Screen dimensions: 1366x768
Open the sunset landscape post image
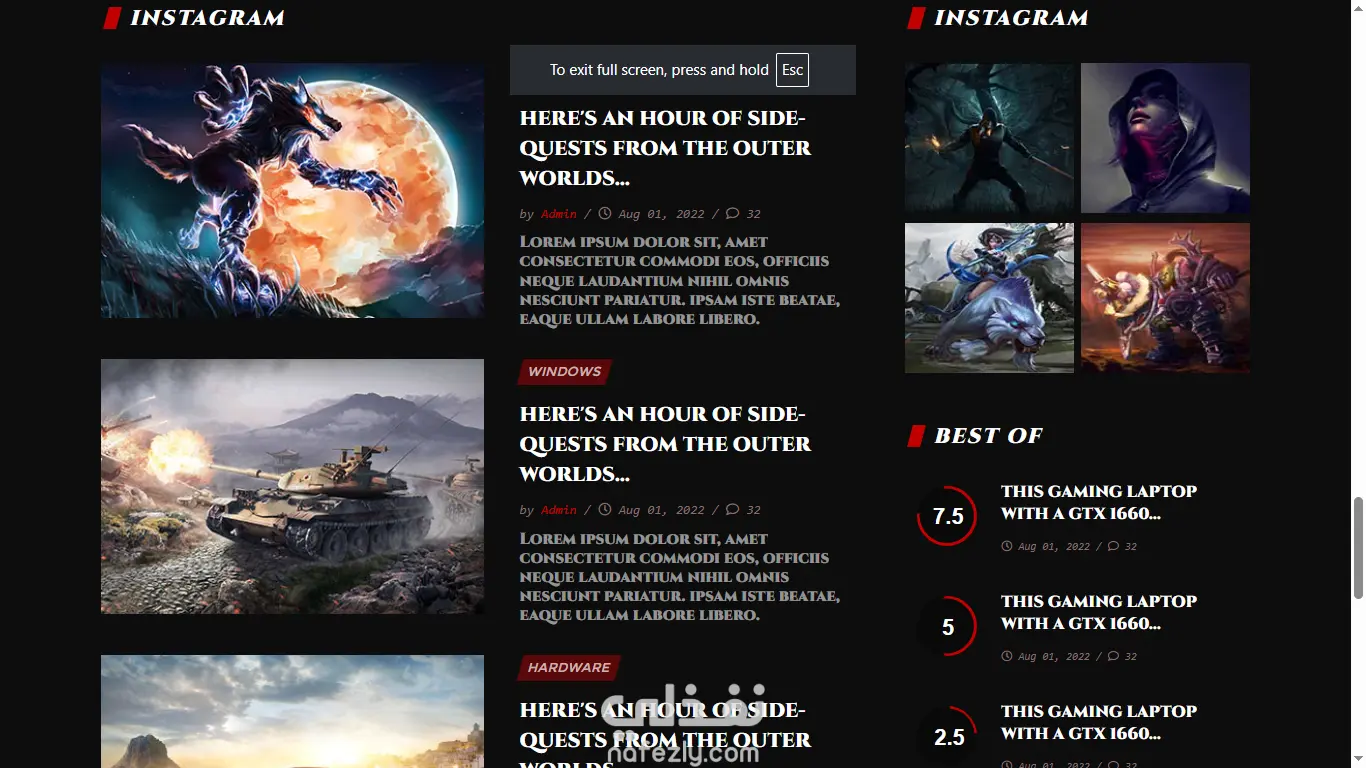coord(292,711)
